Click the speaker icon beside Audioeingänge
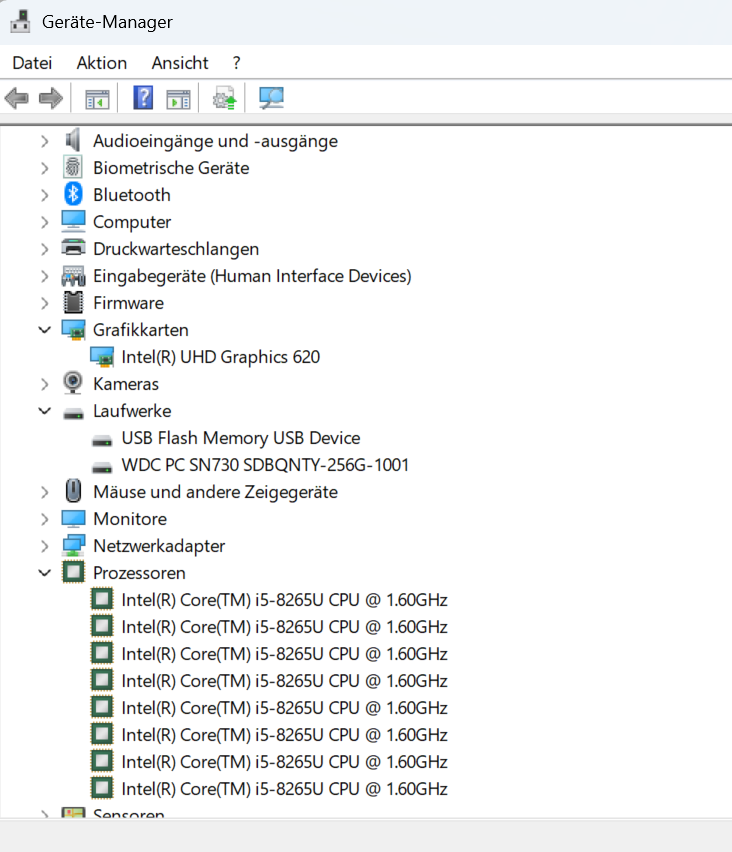The height and width of the screenshot is (852, 732). tap(73, 141)
